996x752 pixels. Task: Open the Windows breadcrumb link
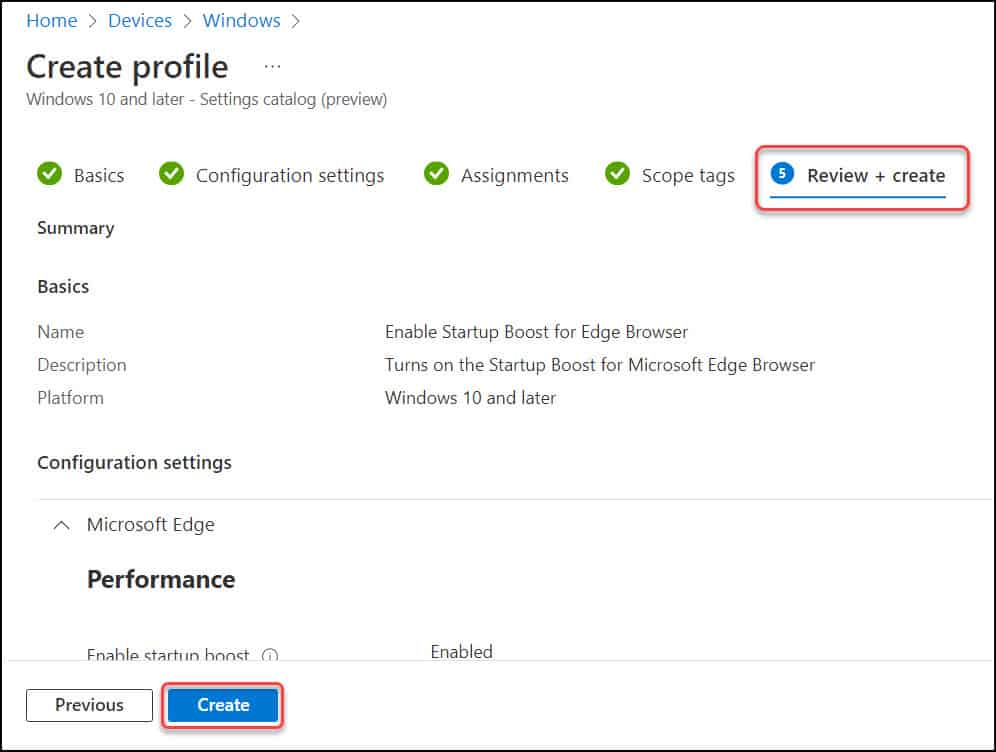click(241, 20)
